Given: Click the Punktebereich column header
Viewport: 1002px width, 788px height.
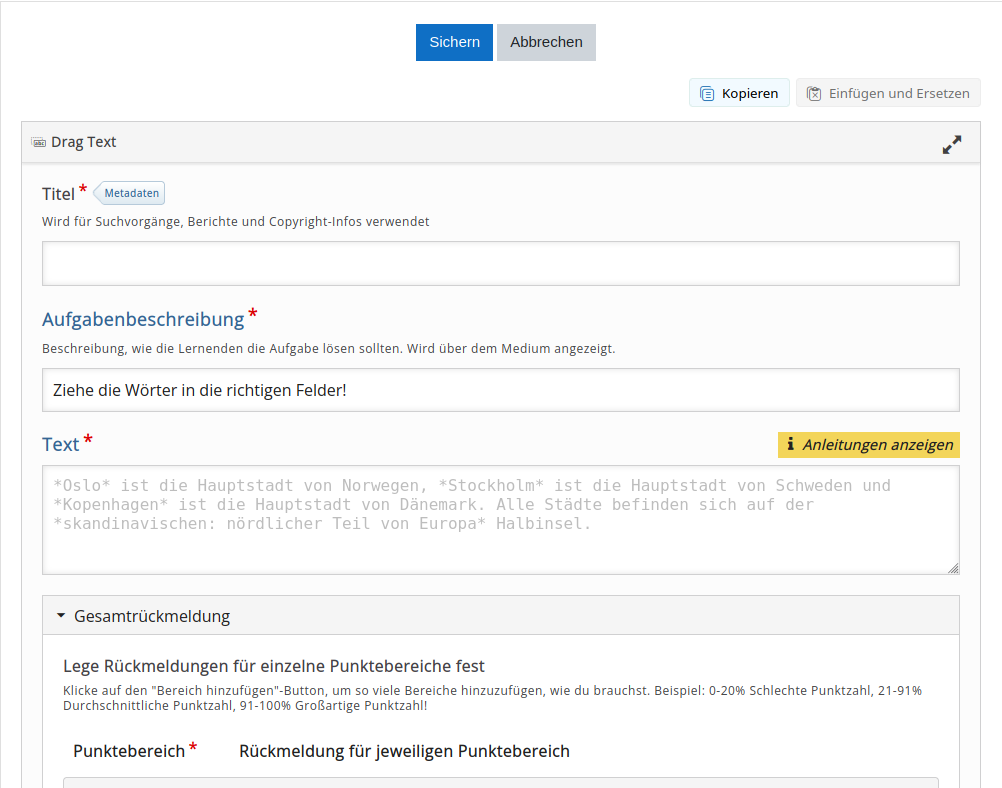Looking at the screenshot, I should 129,751.
